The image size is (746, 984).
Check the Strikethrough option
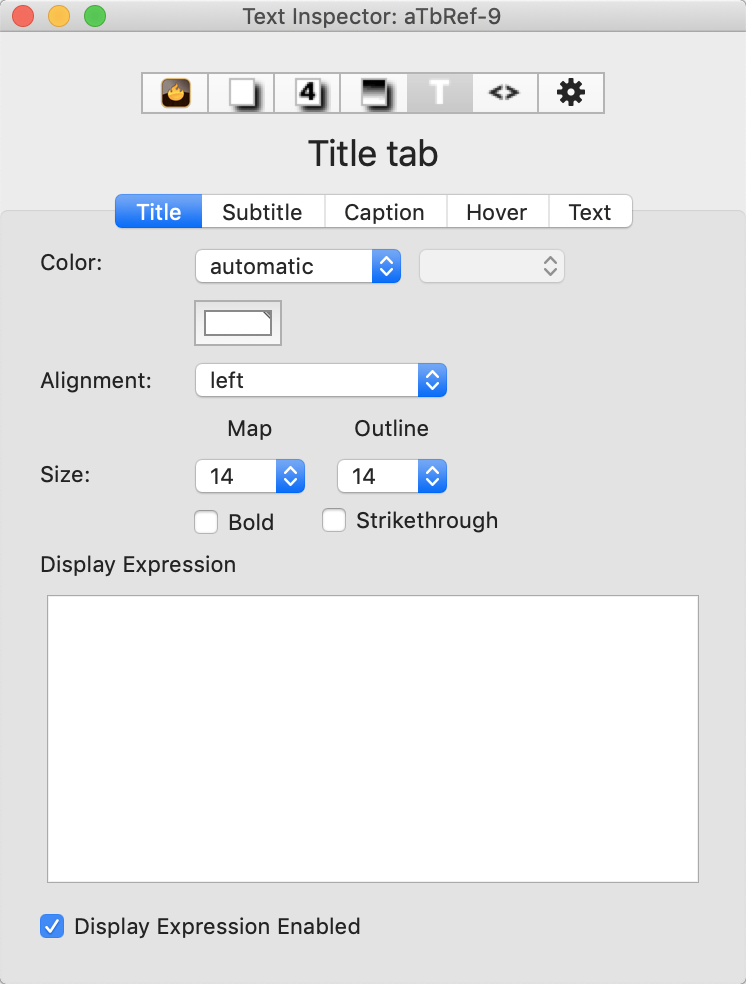coord(333,520)
